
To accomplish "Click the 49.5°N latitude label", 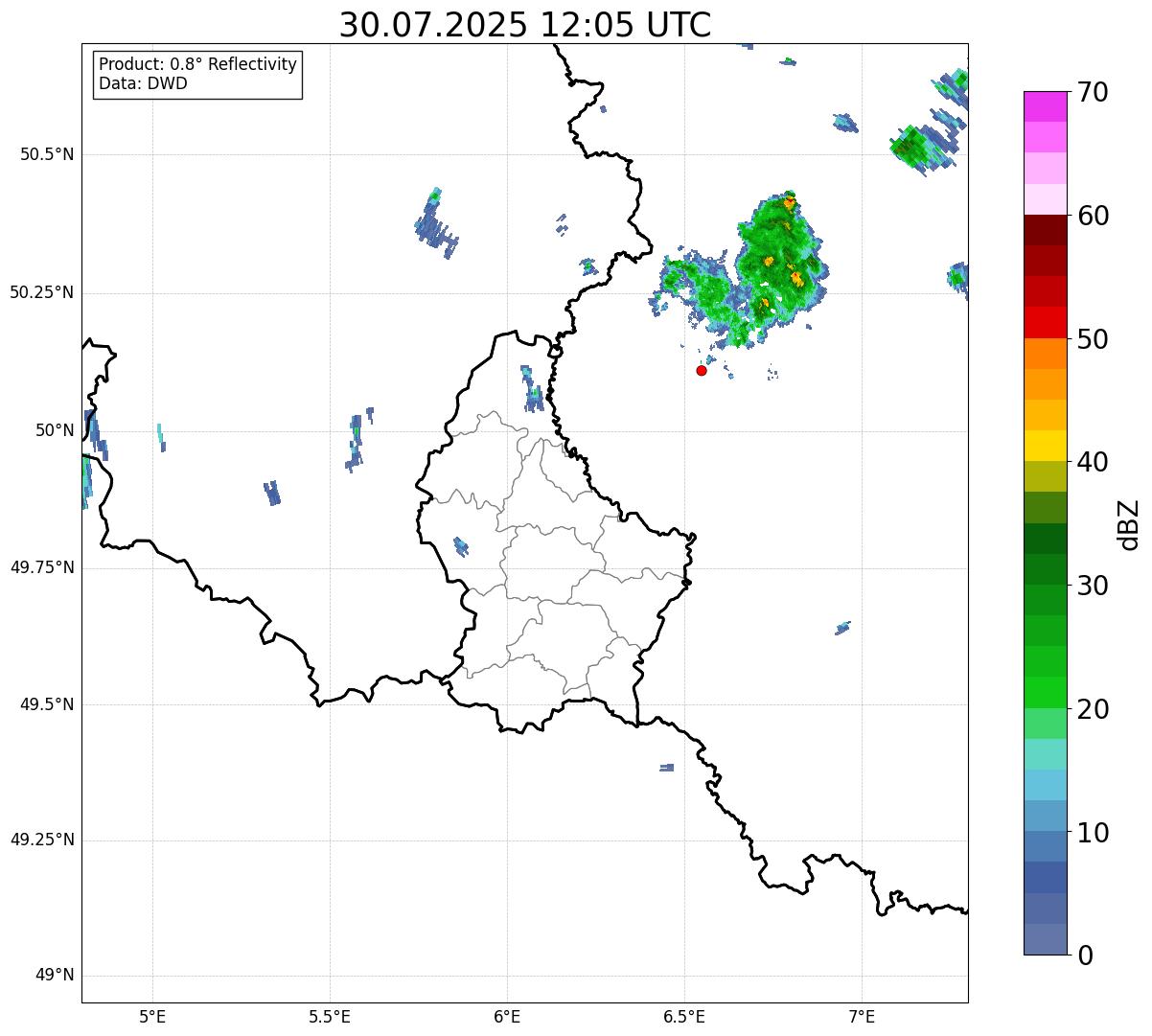I will (47, 704).
